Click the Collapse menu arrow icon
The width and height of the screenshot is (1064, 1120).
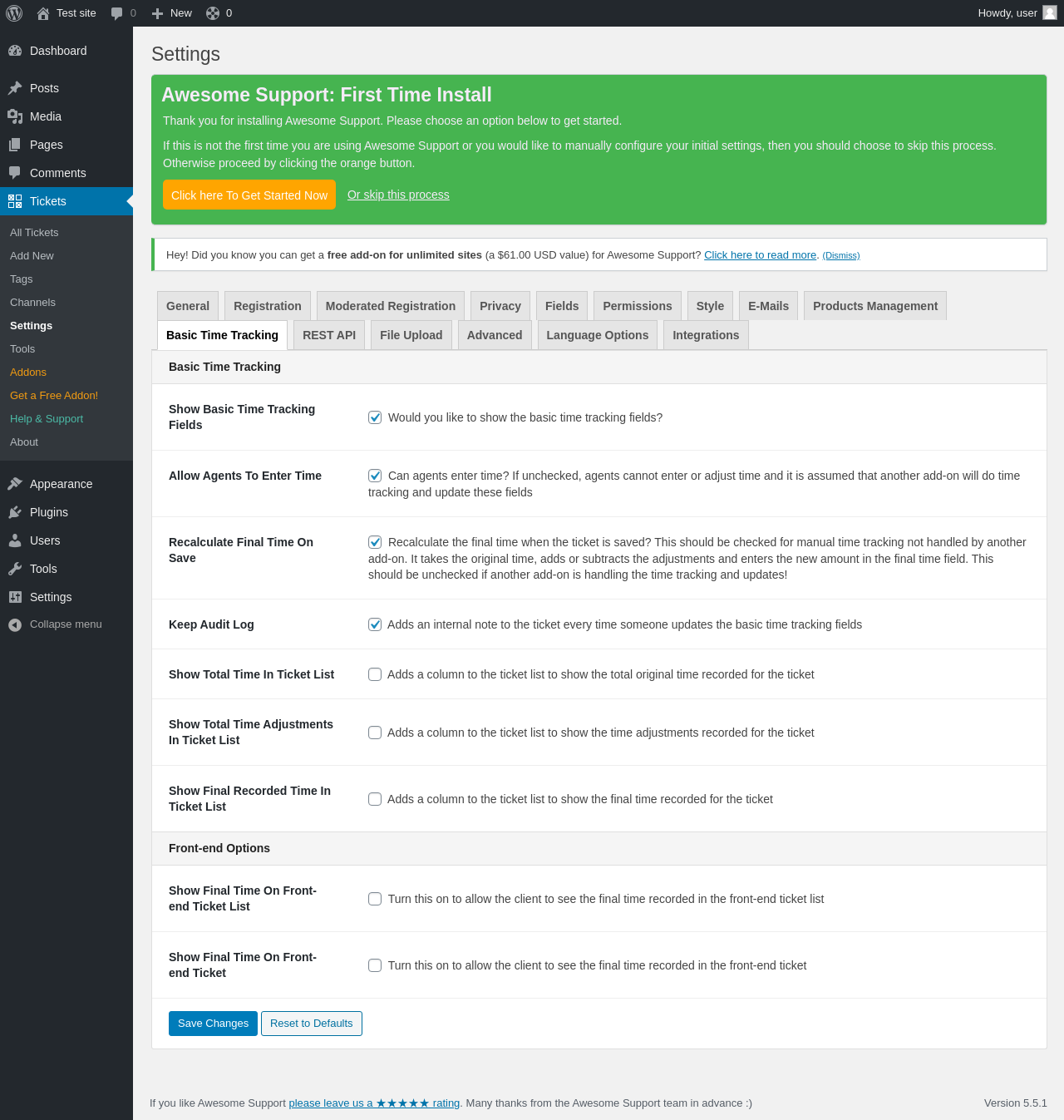tap(15, 624)
